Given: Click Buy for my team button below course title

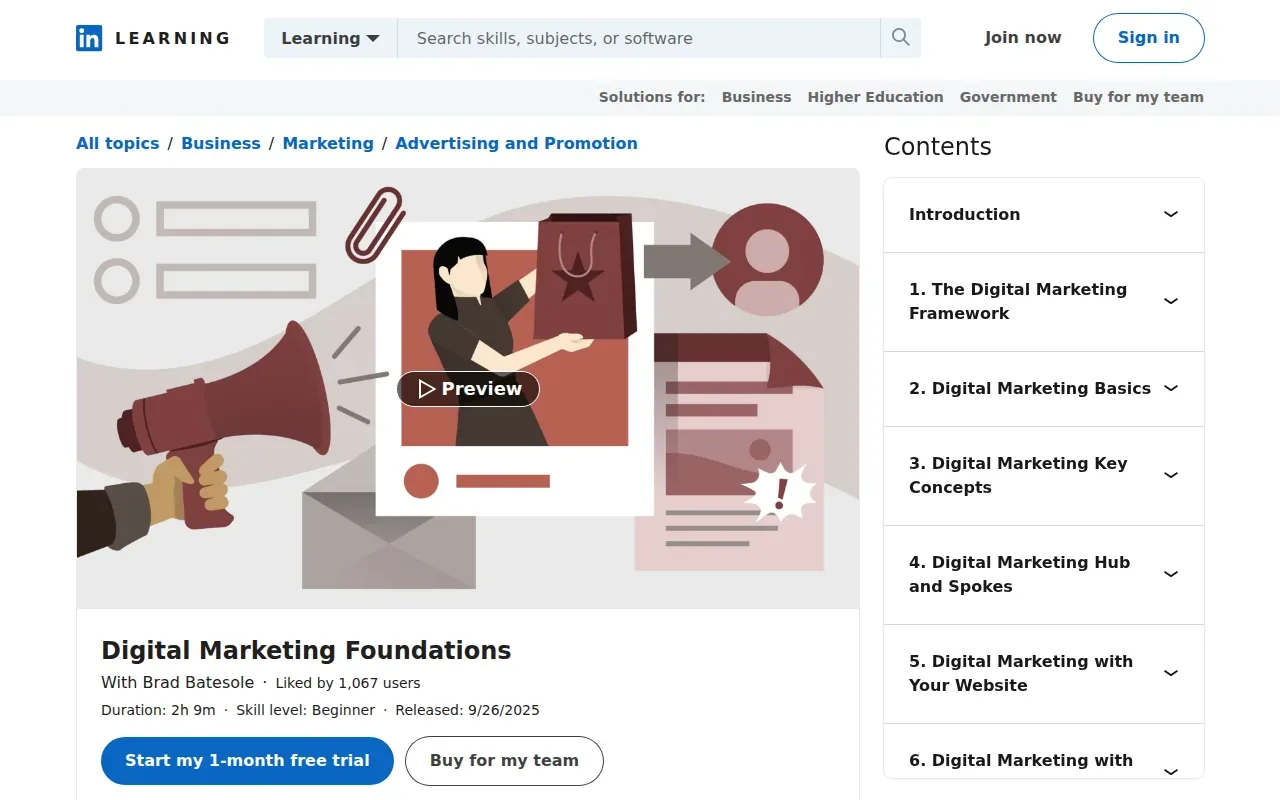Looking at the screenshot, I should pos(504,761).
